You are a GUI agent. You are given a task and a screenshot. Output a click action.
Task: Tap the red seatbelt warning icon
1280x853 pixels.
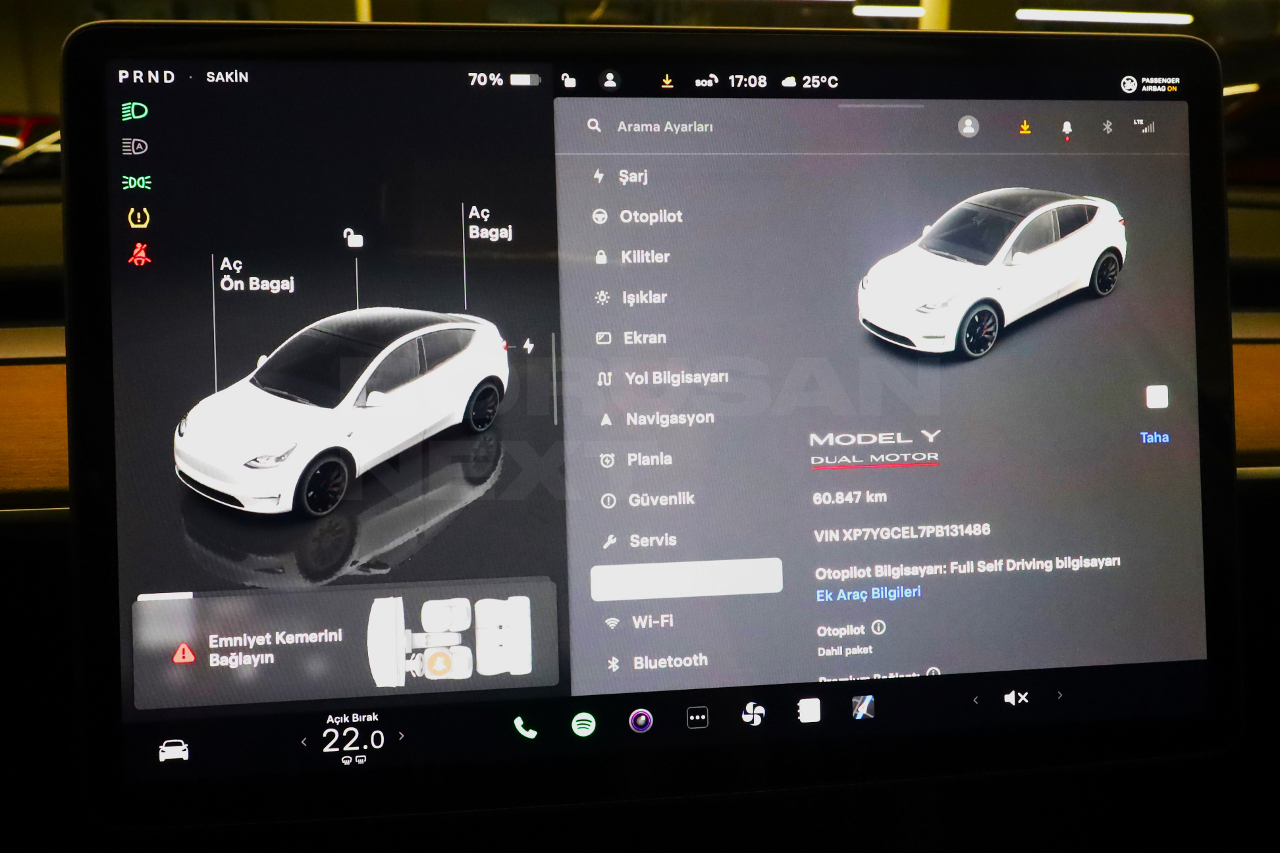pyautogui.click(x=139, y=254)
